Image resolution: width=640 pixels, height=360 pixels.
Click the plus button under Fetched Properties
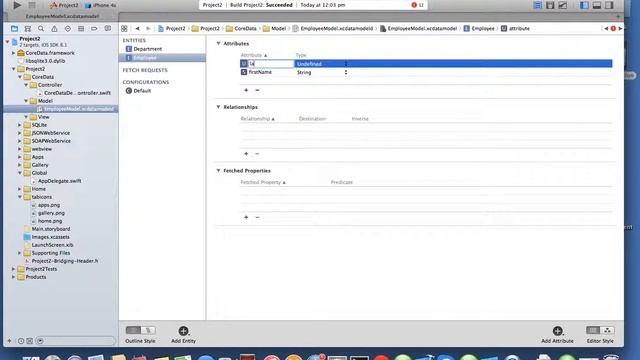(x=246, y=218)
